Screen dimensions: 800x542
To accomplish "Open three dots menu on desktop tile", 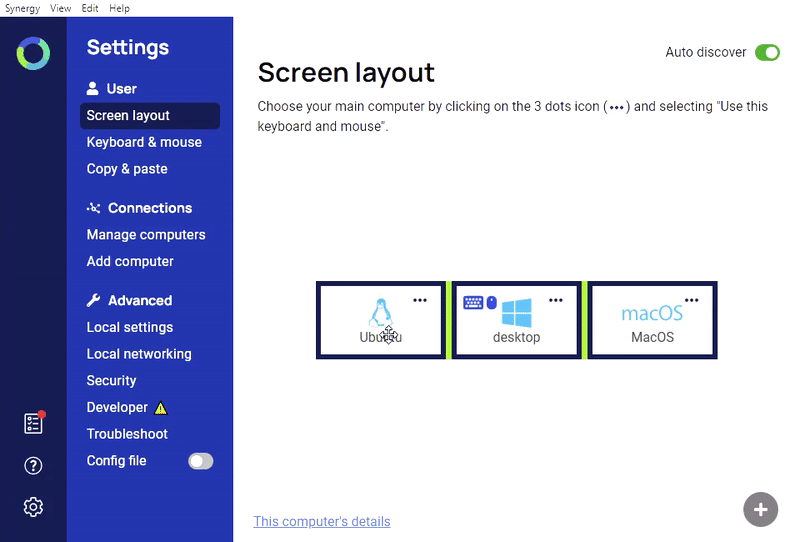I will click(556, 300).
